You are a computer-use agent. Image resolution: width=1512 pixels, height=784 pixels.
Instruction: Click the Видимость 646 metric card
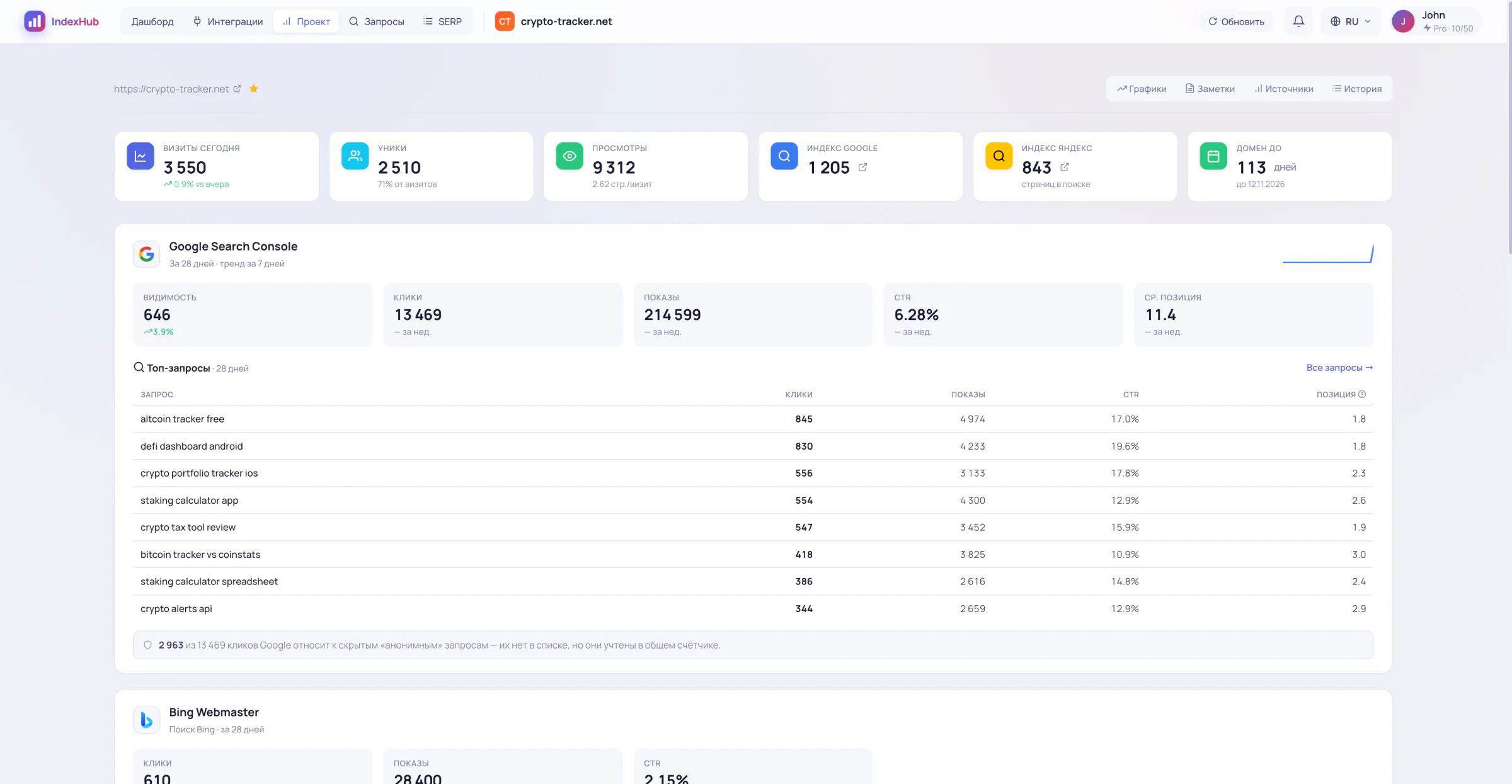[253, 314]
